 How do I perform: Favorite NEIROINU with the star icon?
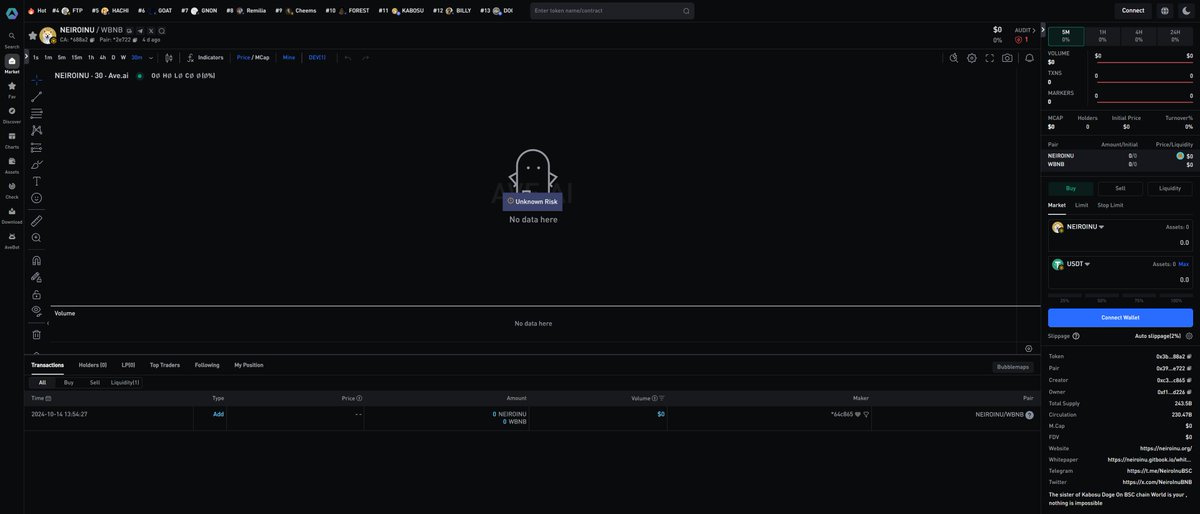click(x=32, y=35)
